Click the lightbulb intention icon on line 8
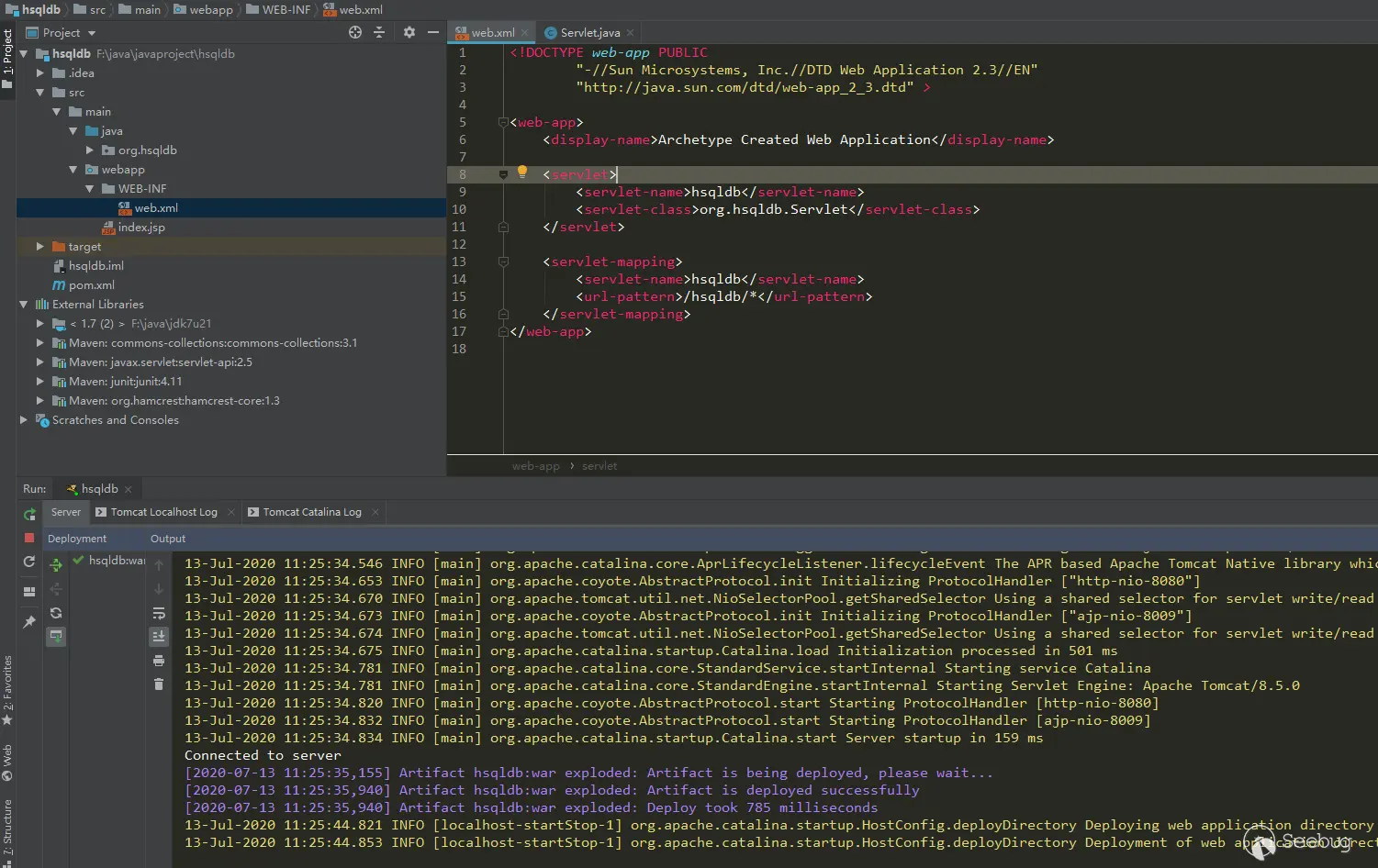Viewport: 1378px width, 868px height. (x=522, y=172)
